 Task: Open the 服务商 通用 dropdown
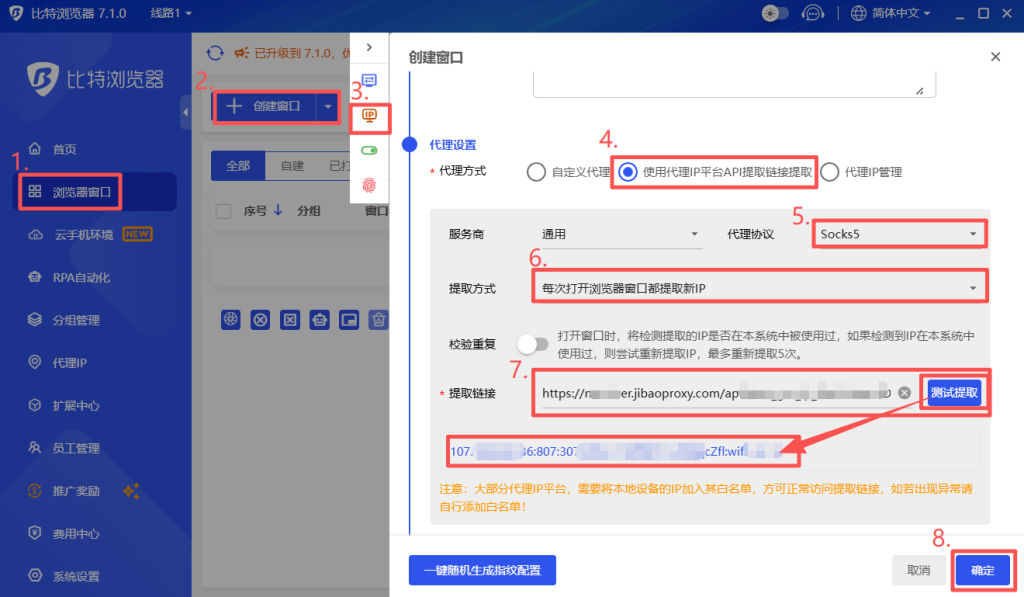point(617,234)
